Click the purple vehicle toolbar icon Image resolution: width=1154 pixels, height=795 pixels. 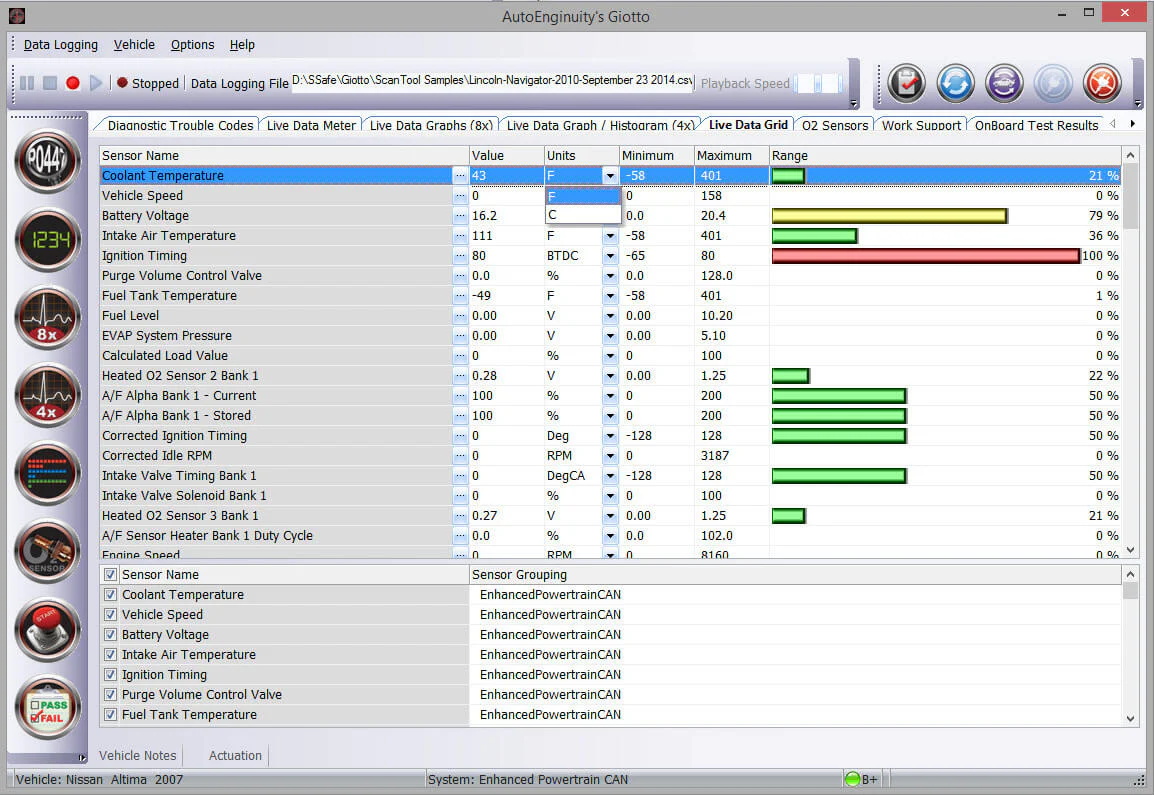tap(1005, 83)
